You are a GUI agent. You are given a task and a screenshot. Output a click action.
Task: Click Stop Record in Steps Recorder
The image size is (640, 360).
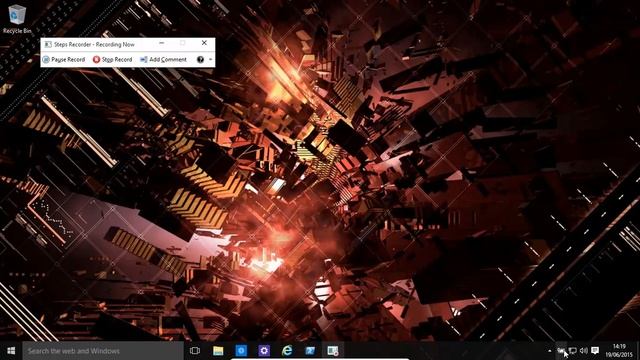(112, 60)
